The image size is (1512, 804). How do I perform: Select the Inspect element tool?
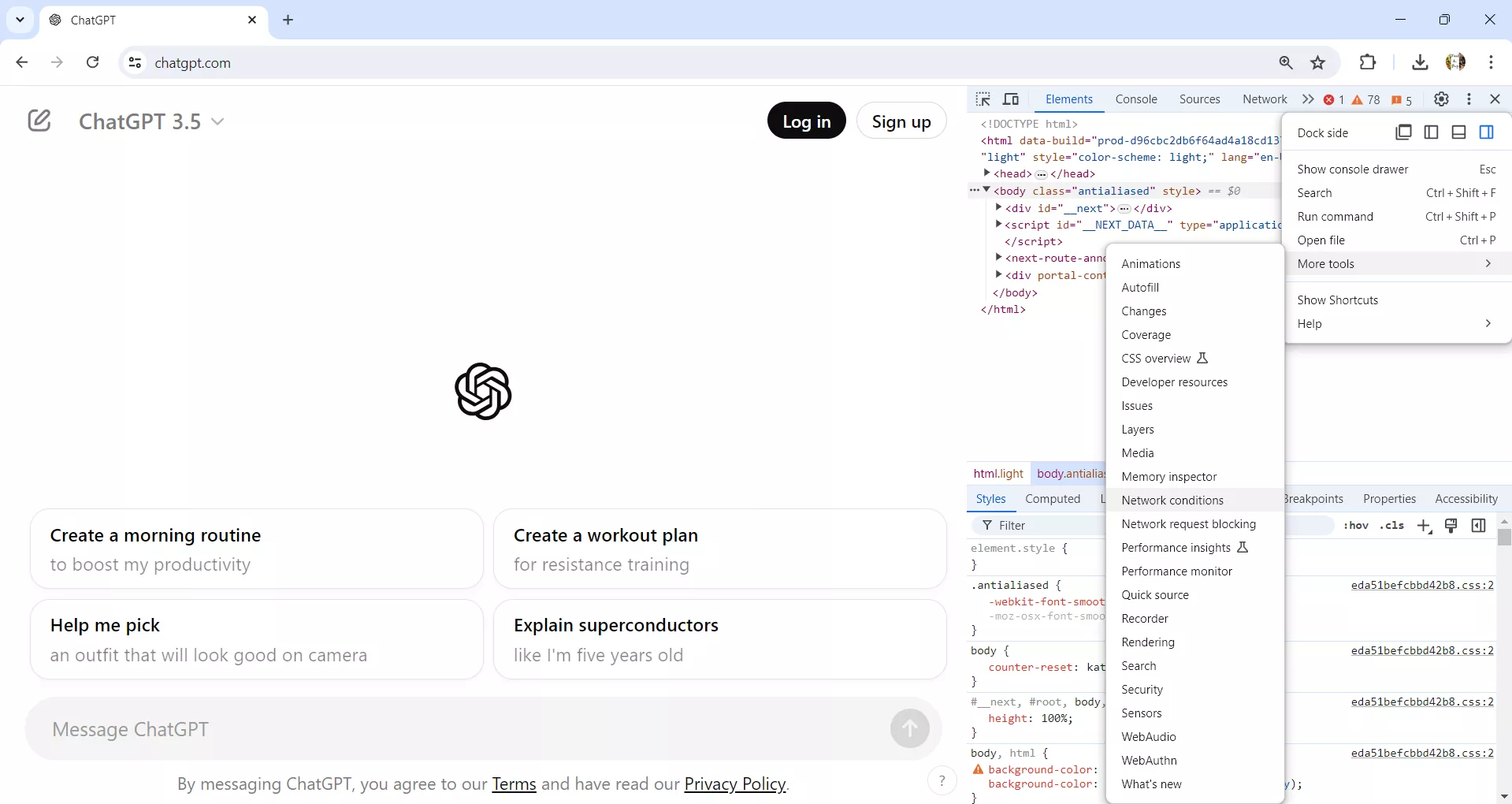click(x=983, y=99)
